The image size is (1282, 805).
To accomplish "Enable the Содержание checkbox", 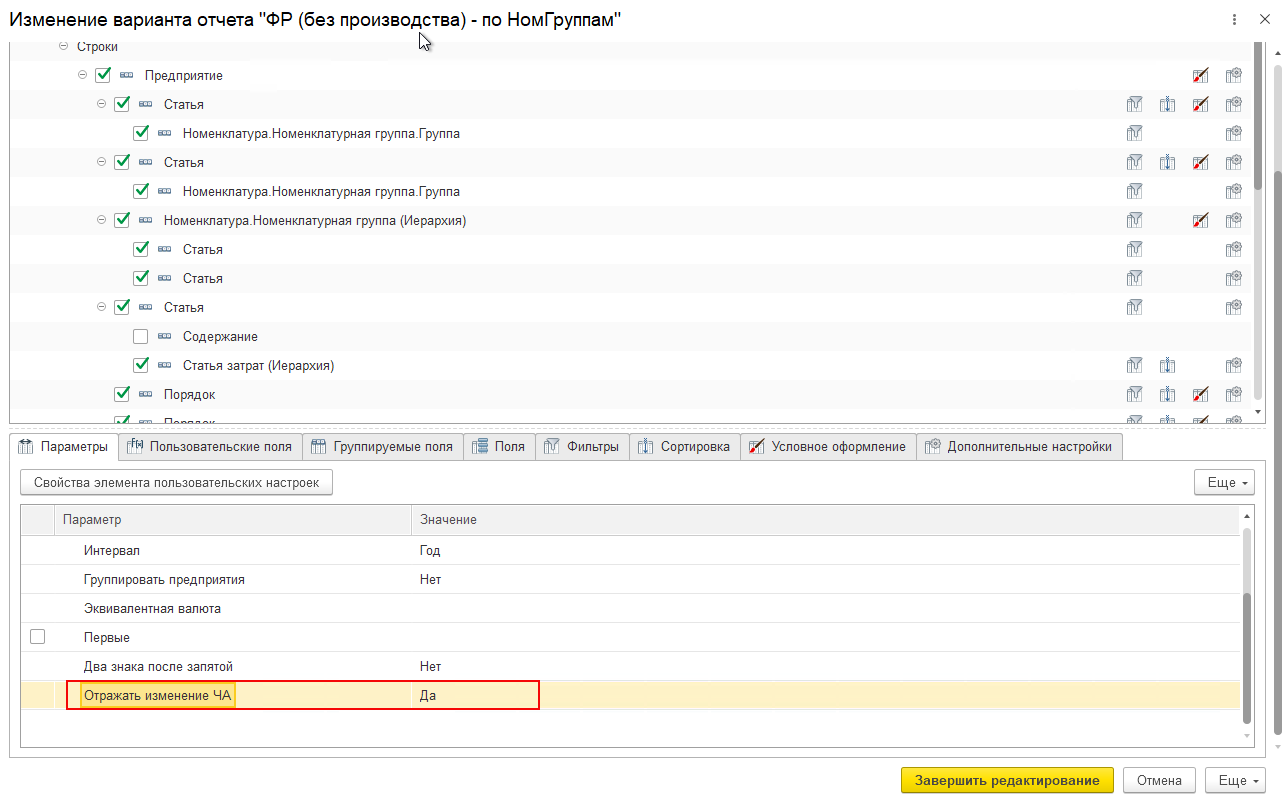I will pyautogui.click(x=141, y=336).
